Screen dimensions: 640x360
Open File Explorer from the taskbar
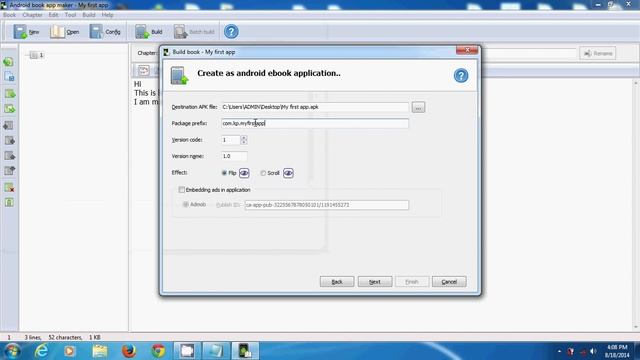100,351
